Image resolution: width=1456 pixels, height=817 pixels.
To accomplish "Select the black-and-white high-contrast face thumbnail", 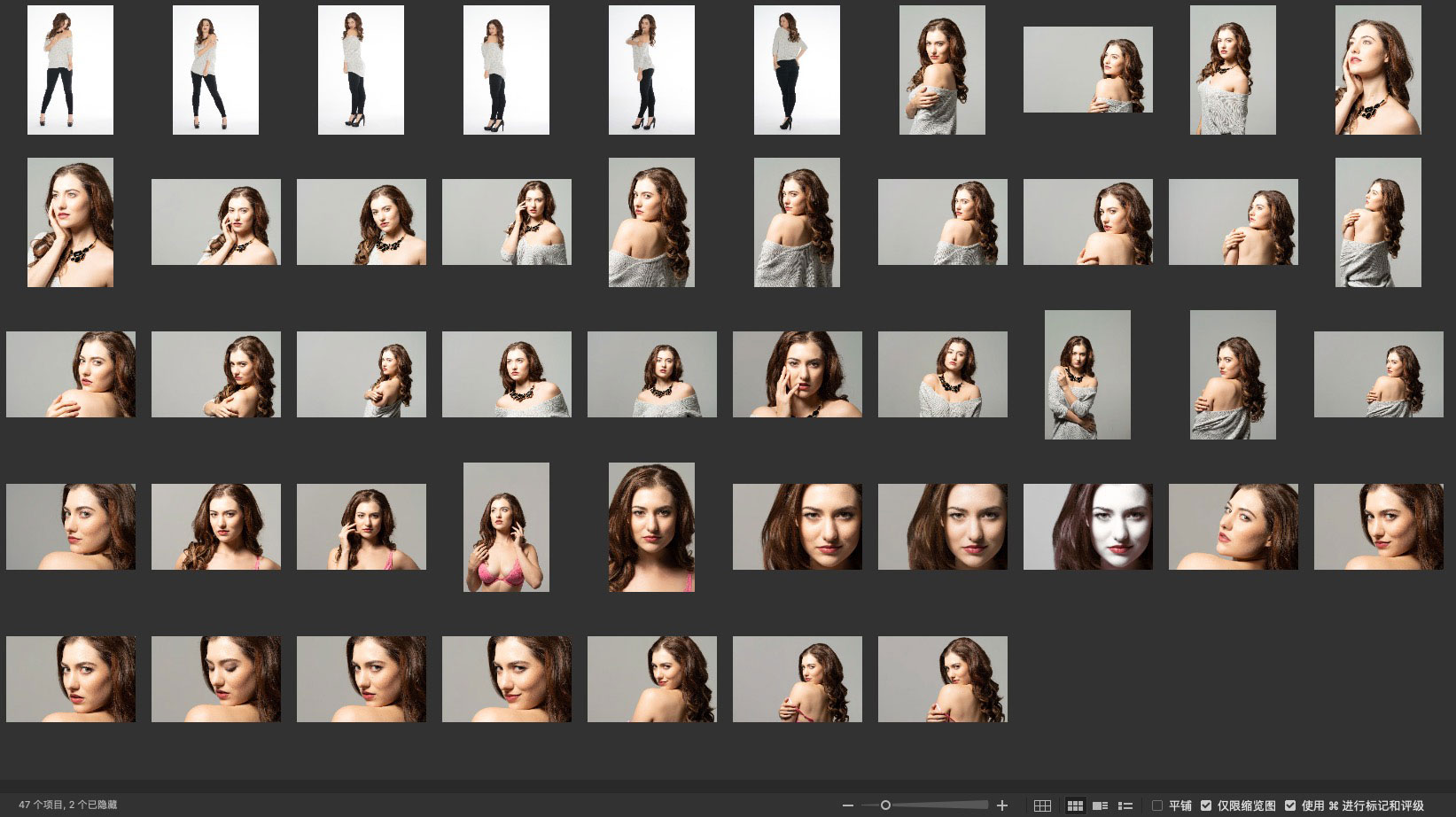I will coord(1087,526).
